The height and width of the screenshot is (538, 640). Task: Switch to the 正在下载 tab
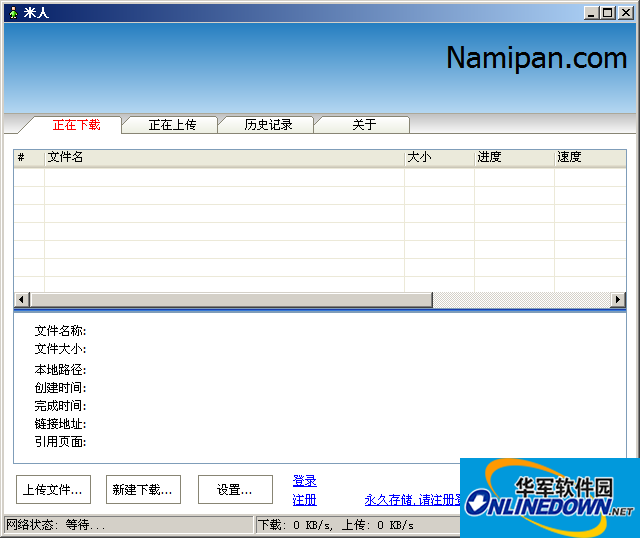76,125
